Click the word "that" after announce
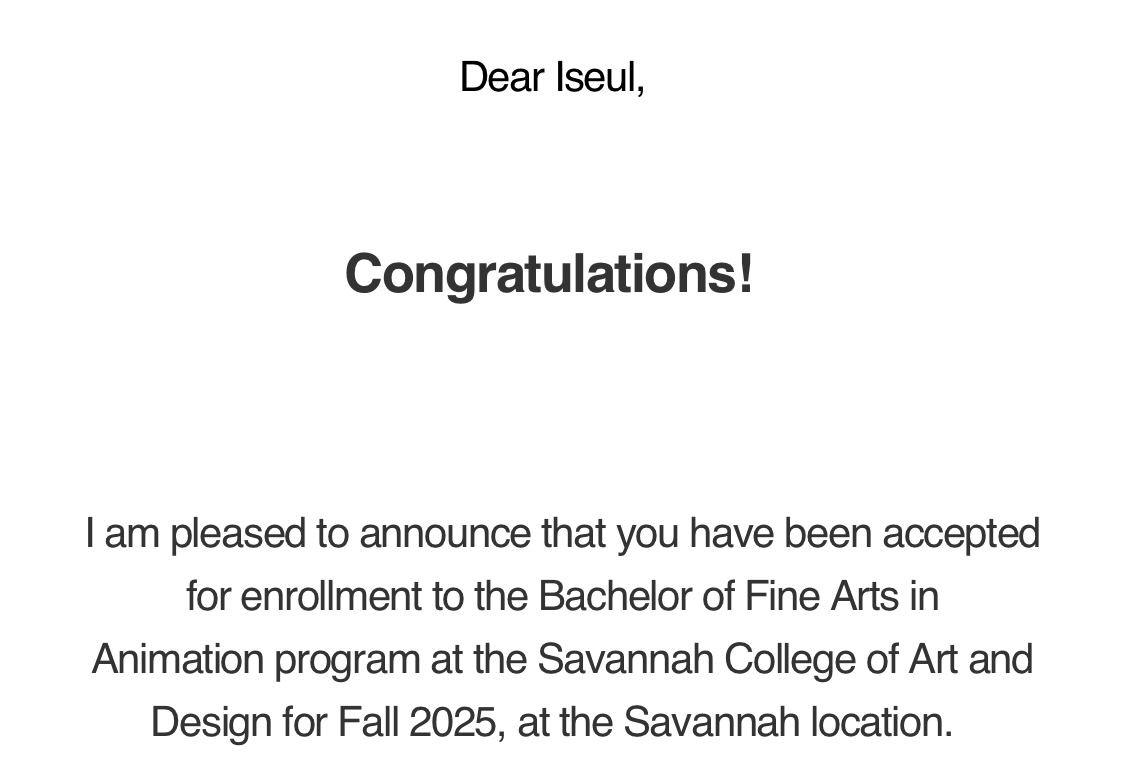 coord(573,534)
